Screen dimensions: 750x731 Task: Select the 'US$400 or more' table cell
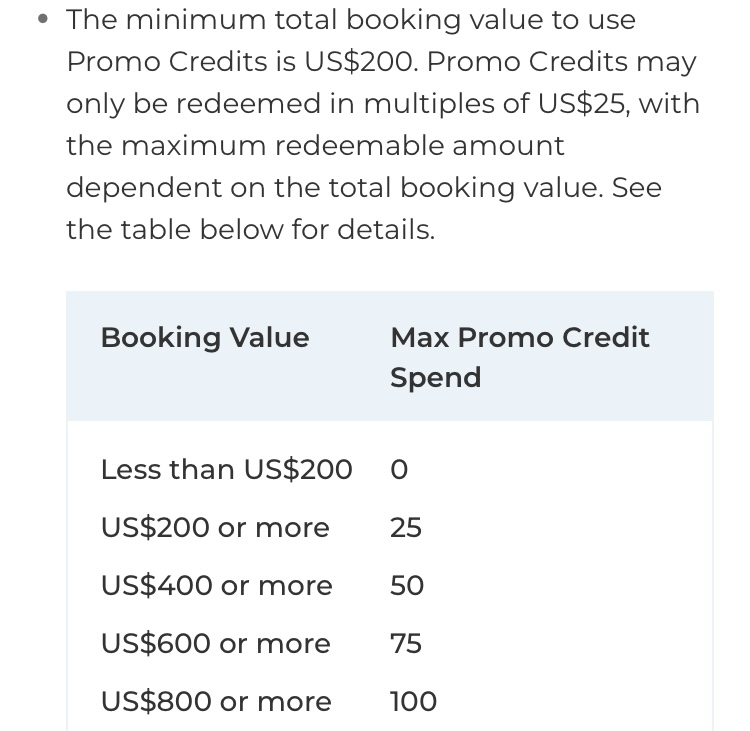217,586
